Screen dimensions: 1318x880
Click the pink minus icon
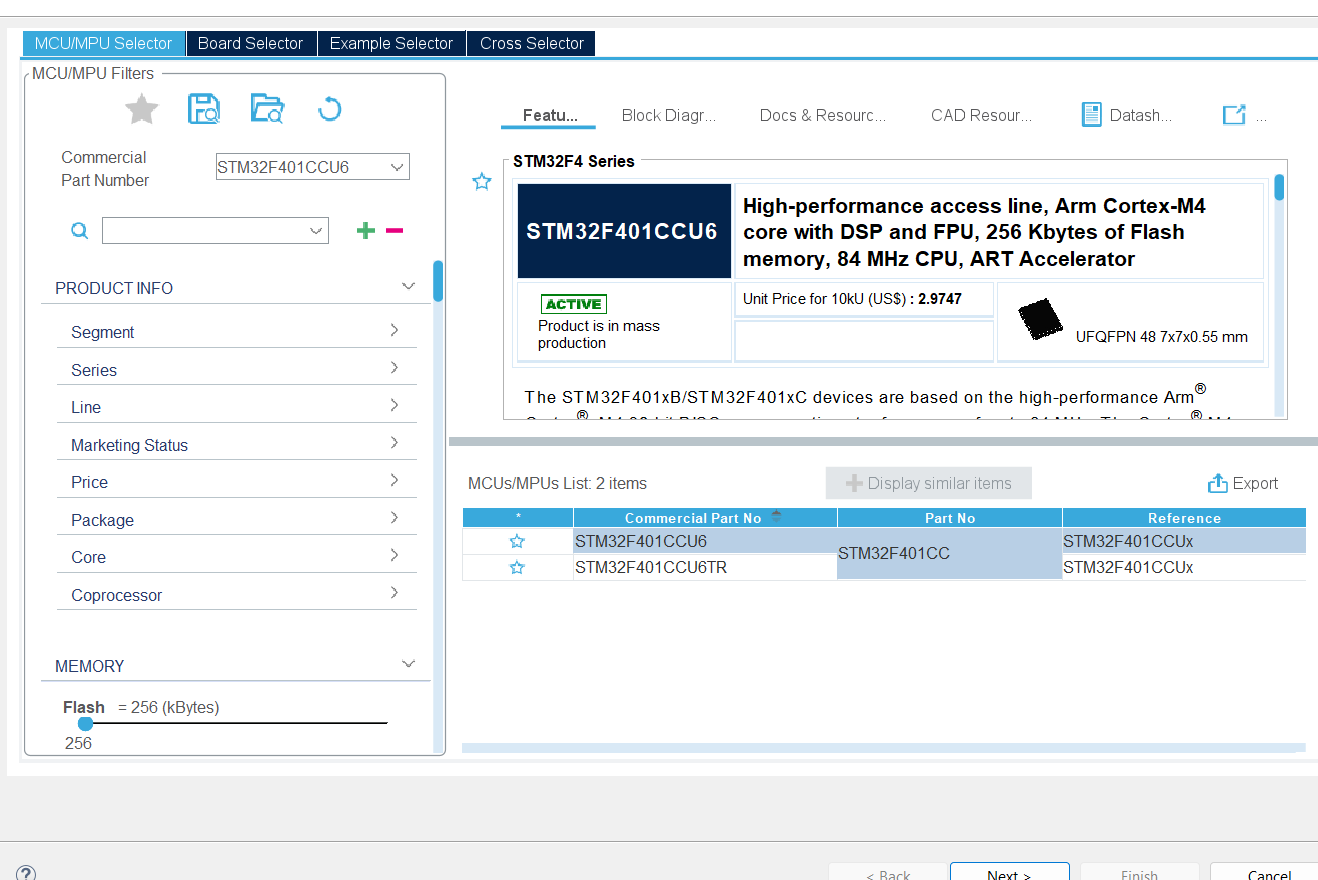(394, 231)
